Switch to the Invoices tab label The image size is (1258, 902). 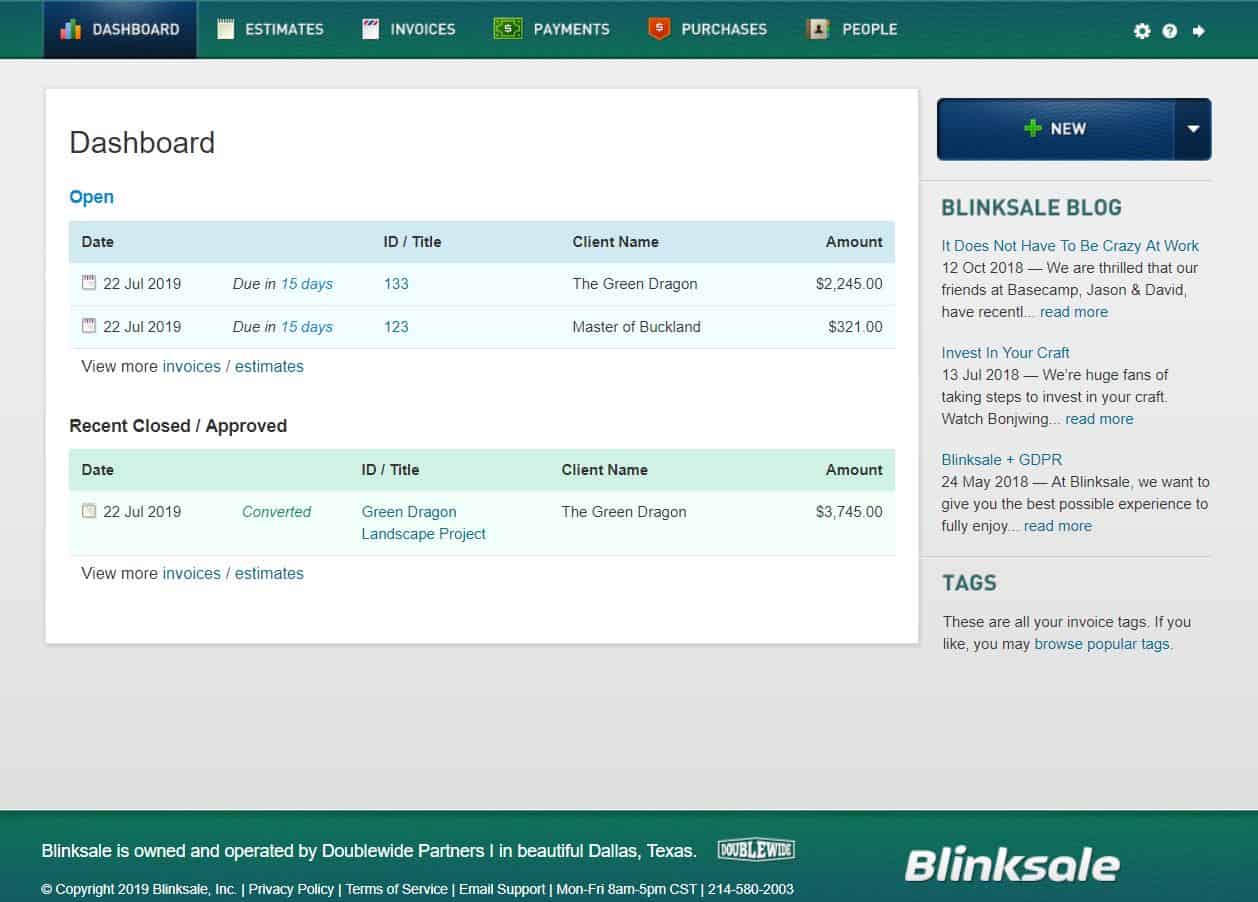pos(423,29)
